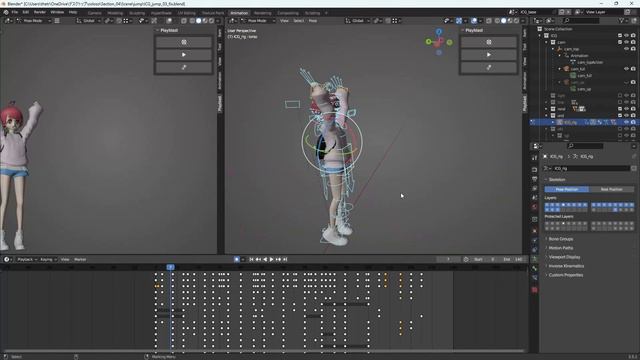The width and height of the screenshot is (640, 360).
Task: Open Bone Constraints properties tab
Action: [x=534, y=278]
